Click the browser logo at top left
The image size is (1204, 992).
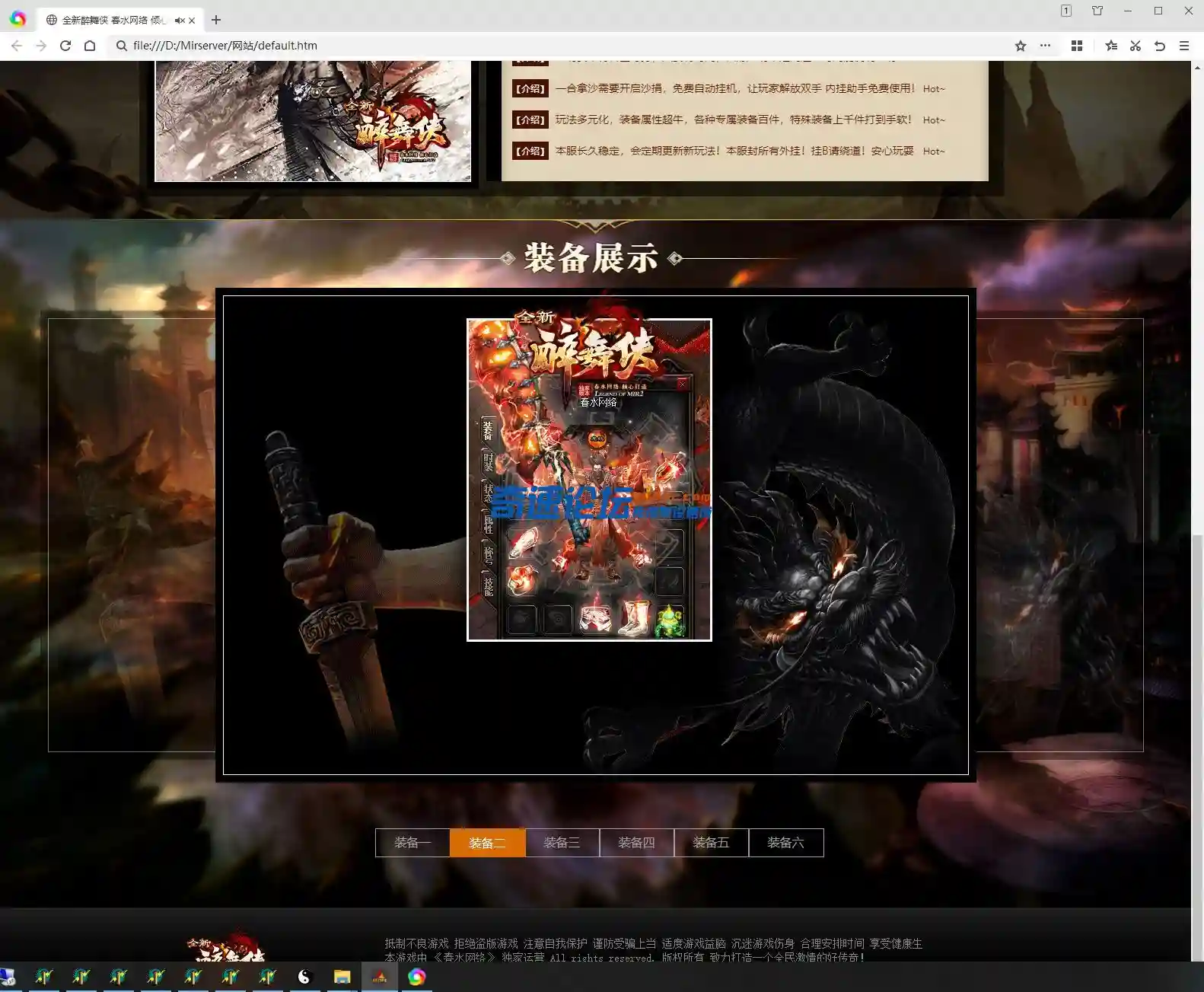click(x=18, y=19)
